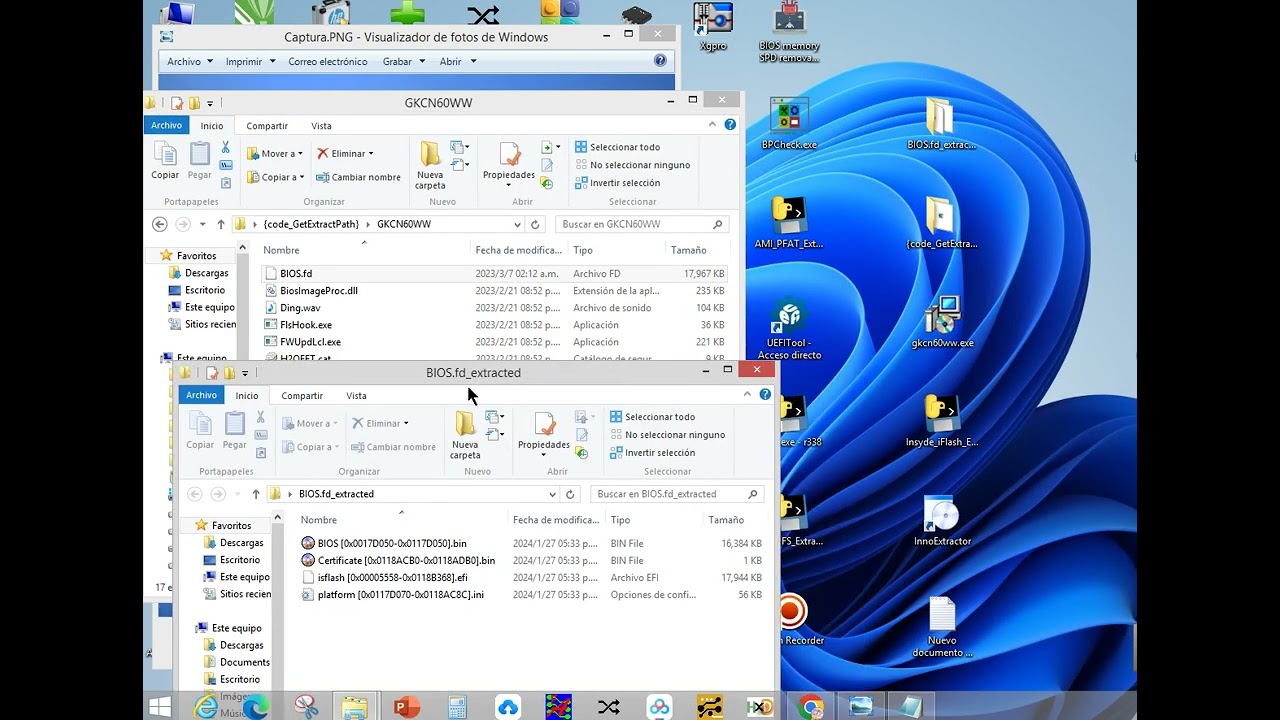Select the {code_GetExtra... desktop folder
The width and height of the screenshot is (1280, 720).
click(x=941, y=223)
